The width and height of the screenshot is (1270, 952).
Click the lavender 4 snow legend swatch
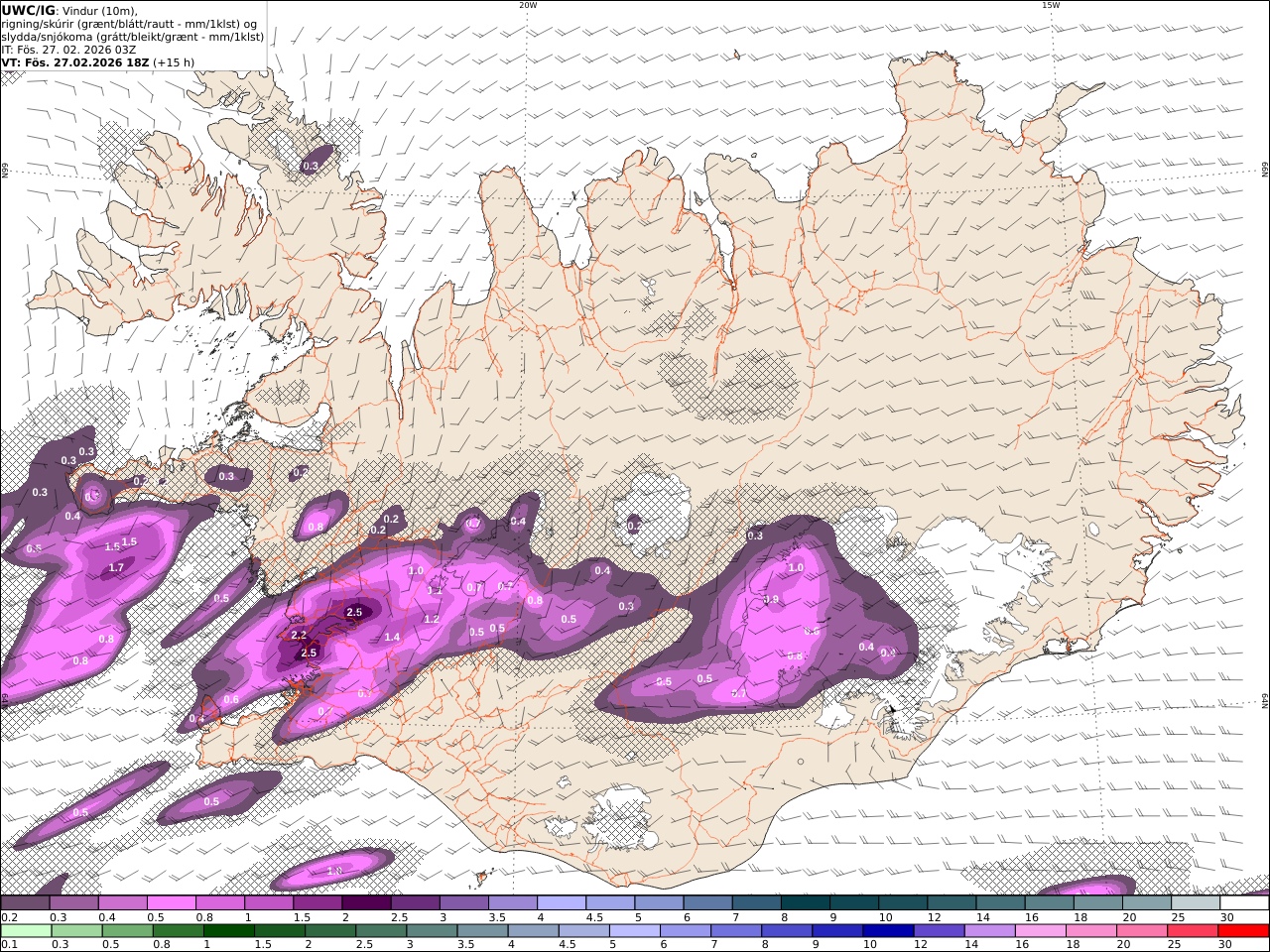click(x=563, y=903)
